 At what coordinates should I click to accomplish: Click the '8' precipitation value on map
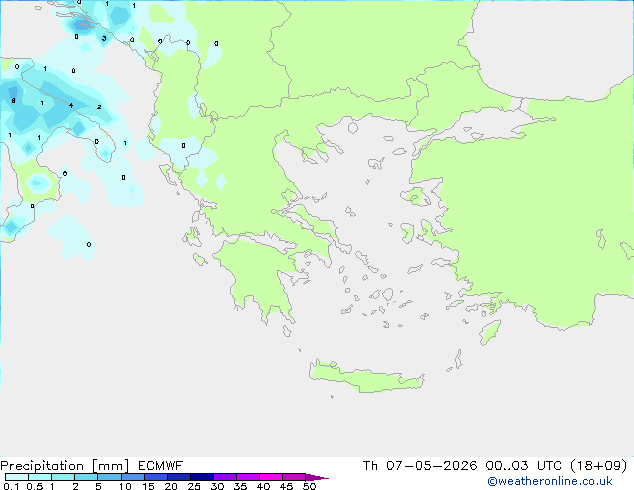coord(13,100)
